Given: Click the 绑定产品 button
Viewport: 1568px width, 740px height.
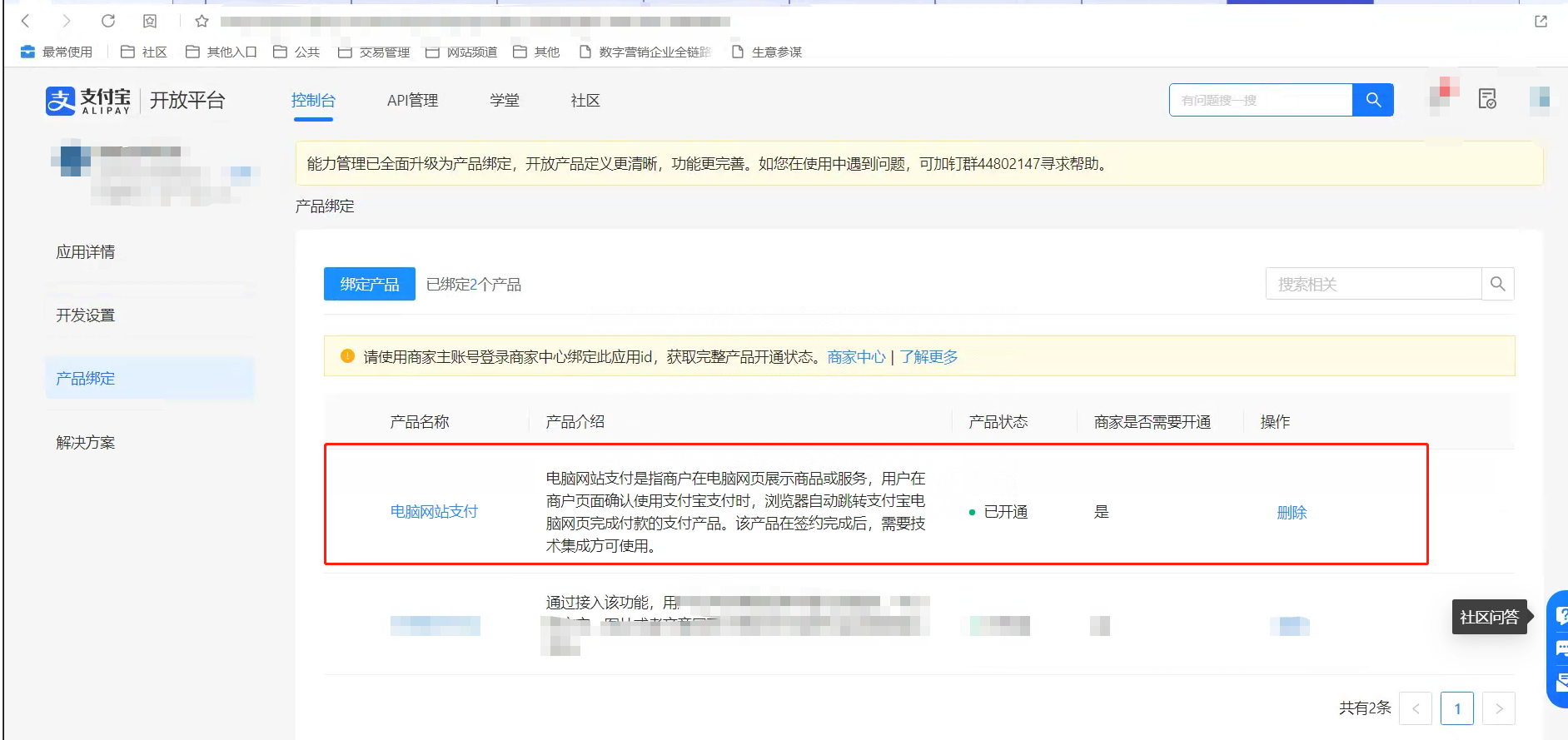Looking at the screenshot, I should pyautogui.click(x=369, y=284).
